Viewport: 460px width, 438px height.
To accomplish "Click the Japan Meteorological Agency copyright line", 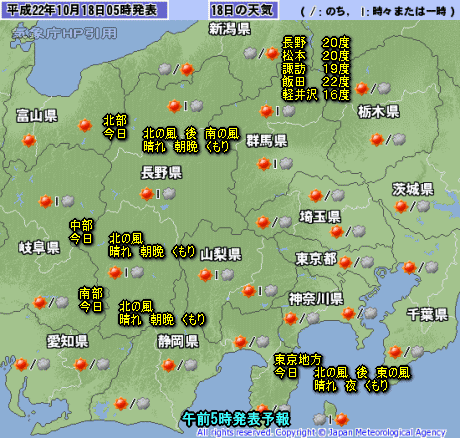I will coord(321,432).
